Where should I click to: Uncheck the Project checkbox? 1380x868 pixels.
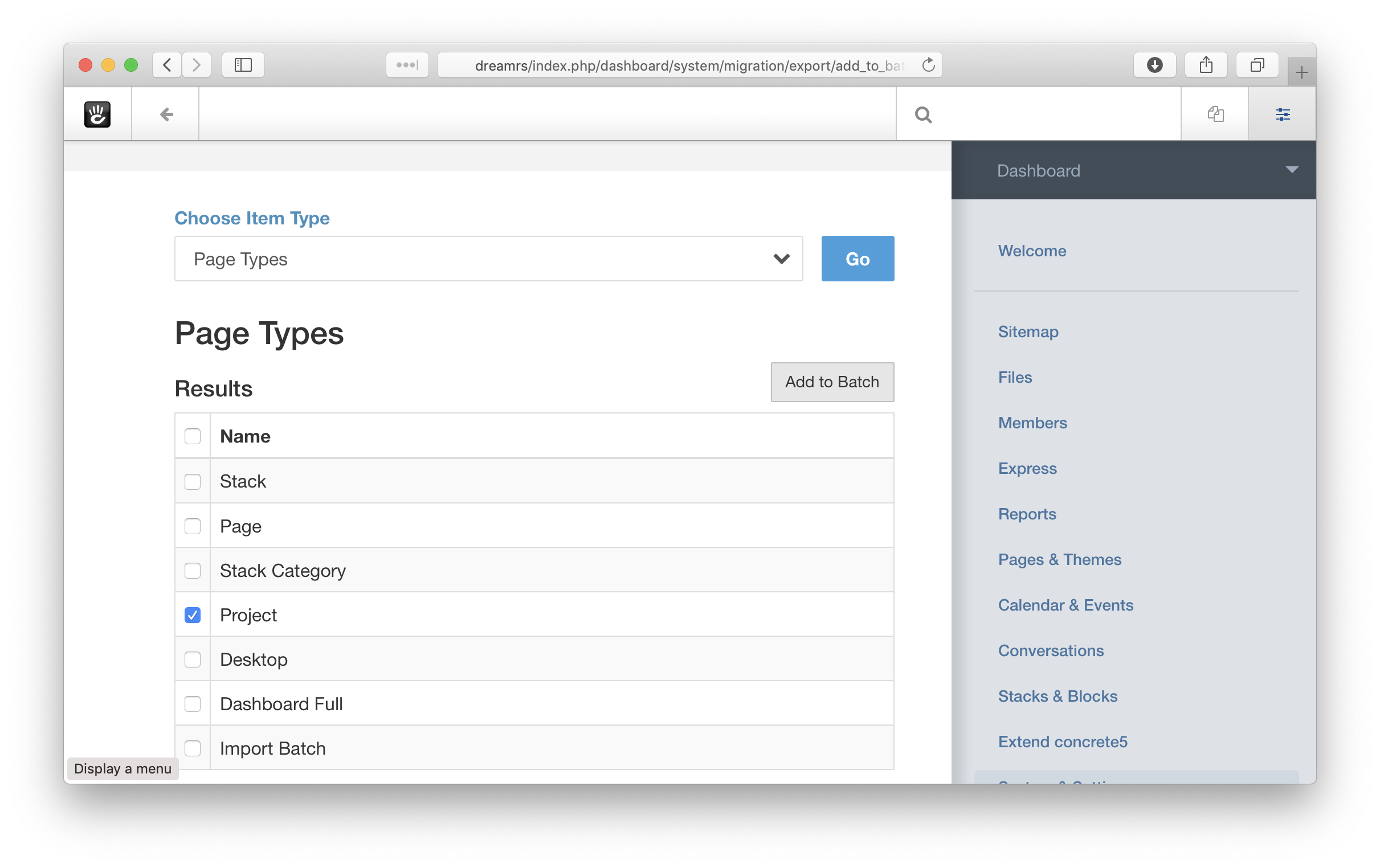coord(193,615)
